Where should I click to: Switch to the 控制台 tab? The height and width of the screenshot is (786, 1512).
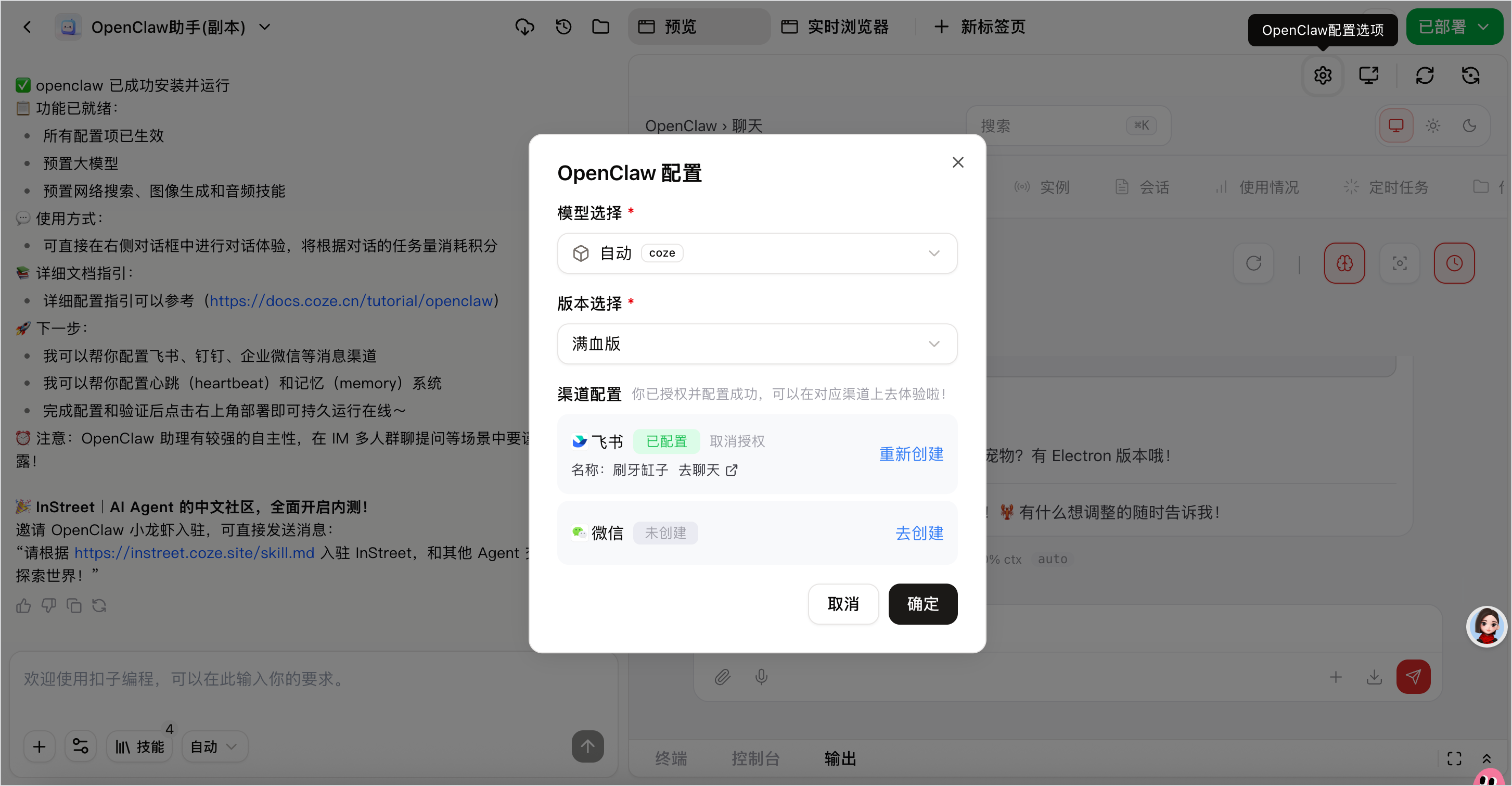[x=755, y=758]
